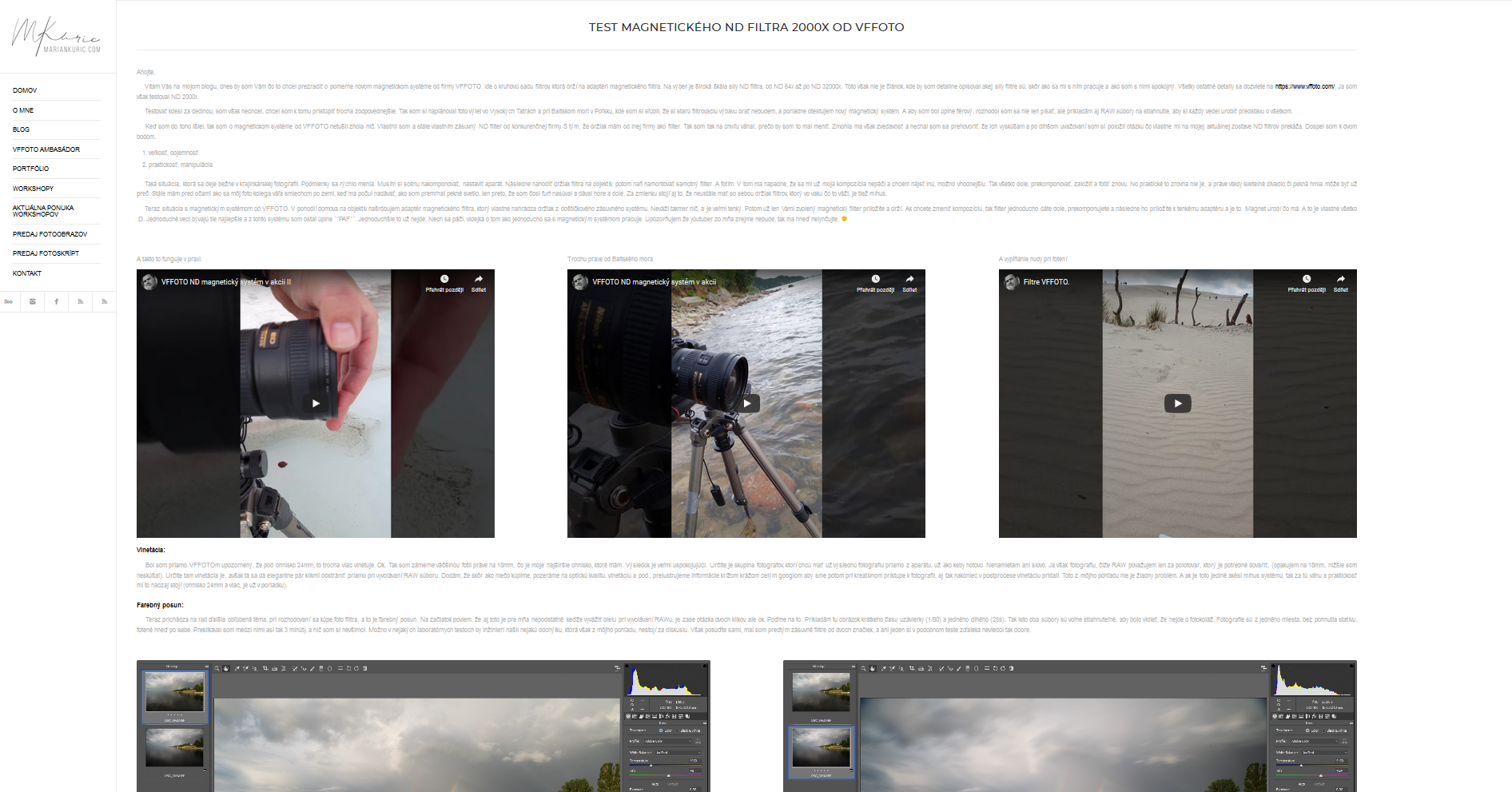This screenshot has height=792, width=1512.
Task: Click channel avatar on Baltic sea video
Action: (x=579, y=281)
